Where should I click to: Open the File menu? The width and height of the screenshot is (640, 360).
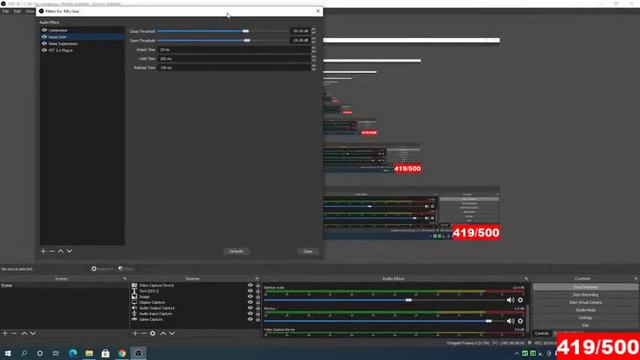click(6, 11)
